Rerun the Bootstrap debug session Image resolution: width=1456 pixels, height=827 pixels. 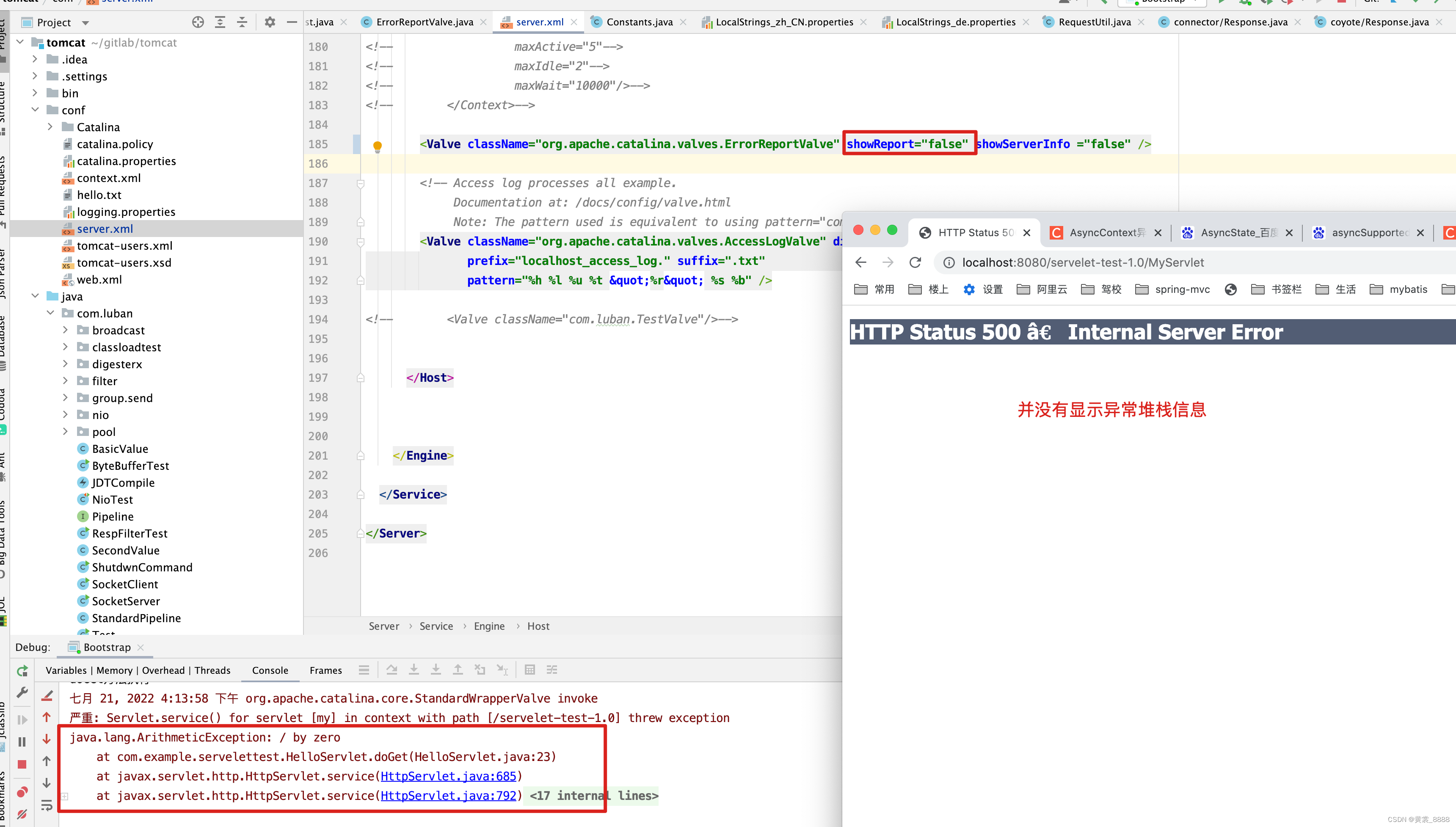point(22,671)
